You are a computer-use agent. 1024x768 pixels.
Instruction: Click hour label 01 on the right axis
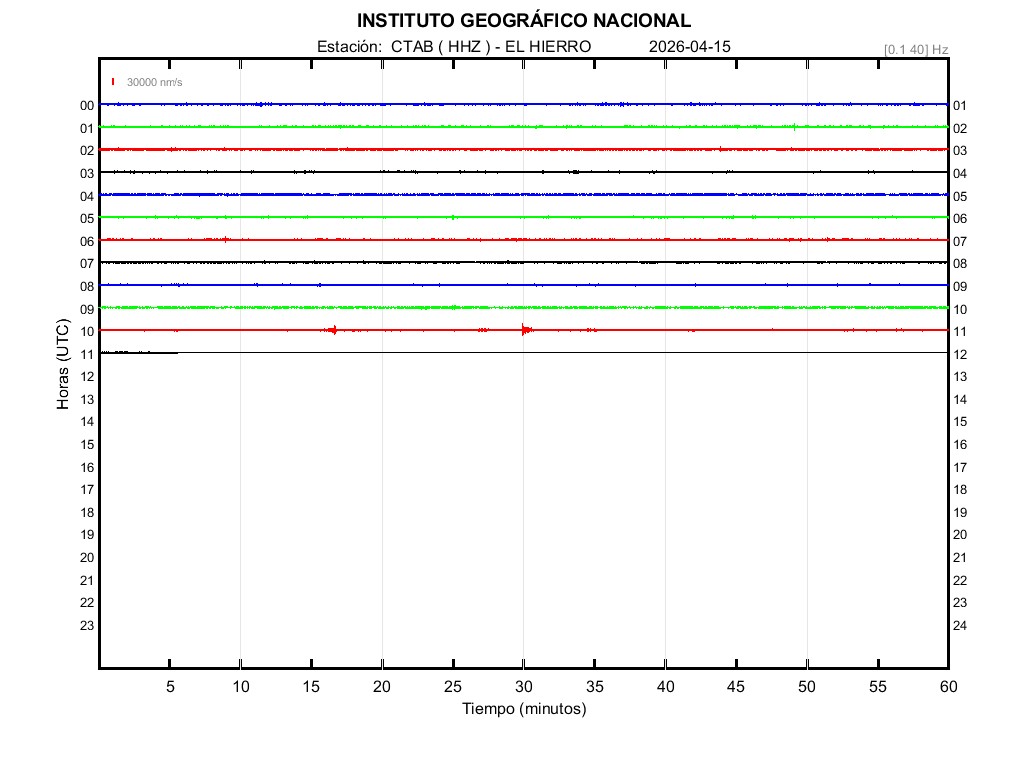point(960,106)
